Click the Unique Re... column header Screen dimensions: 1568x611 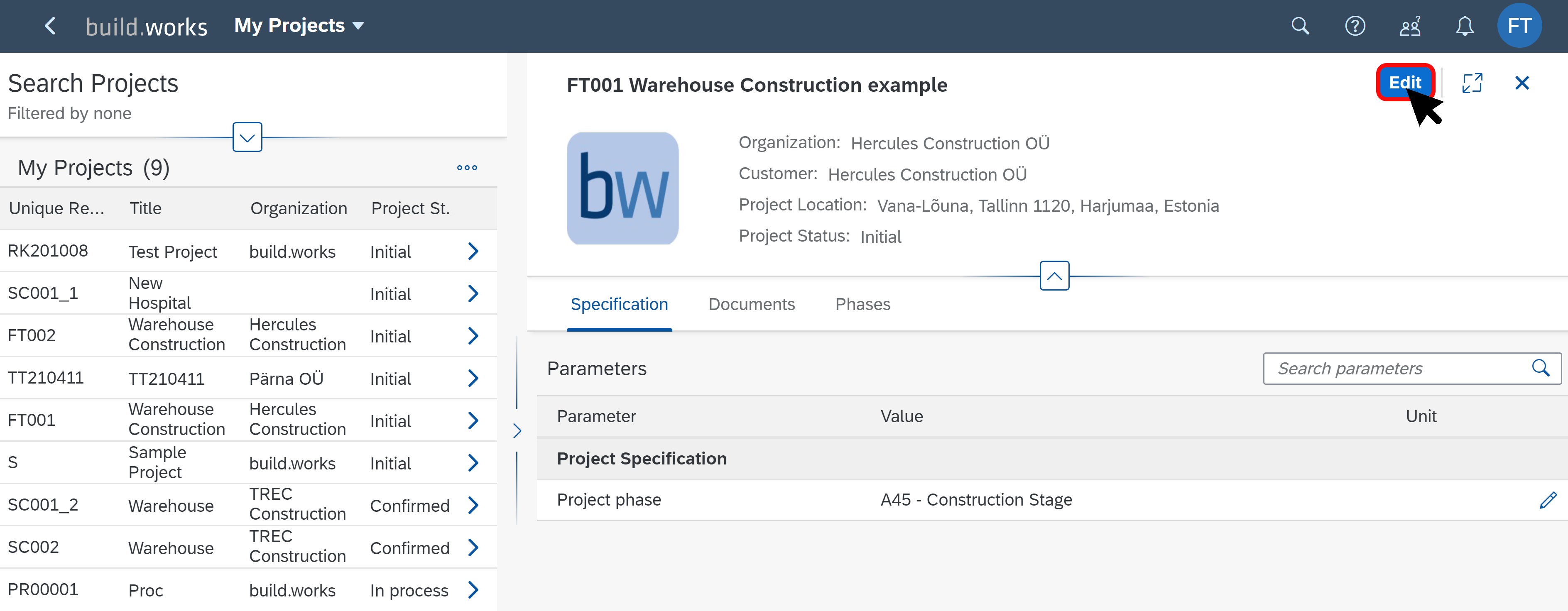56,208
